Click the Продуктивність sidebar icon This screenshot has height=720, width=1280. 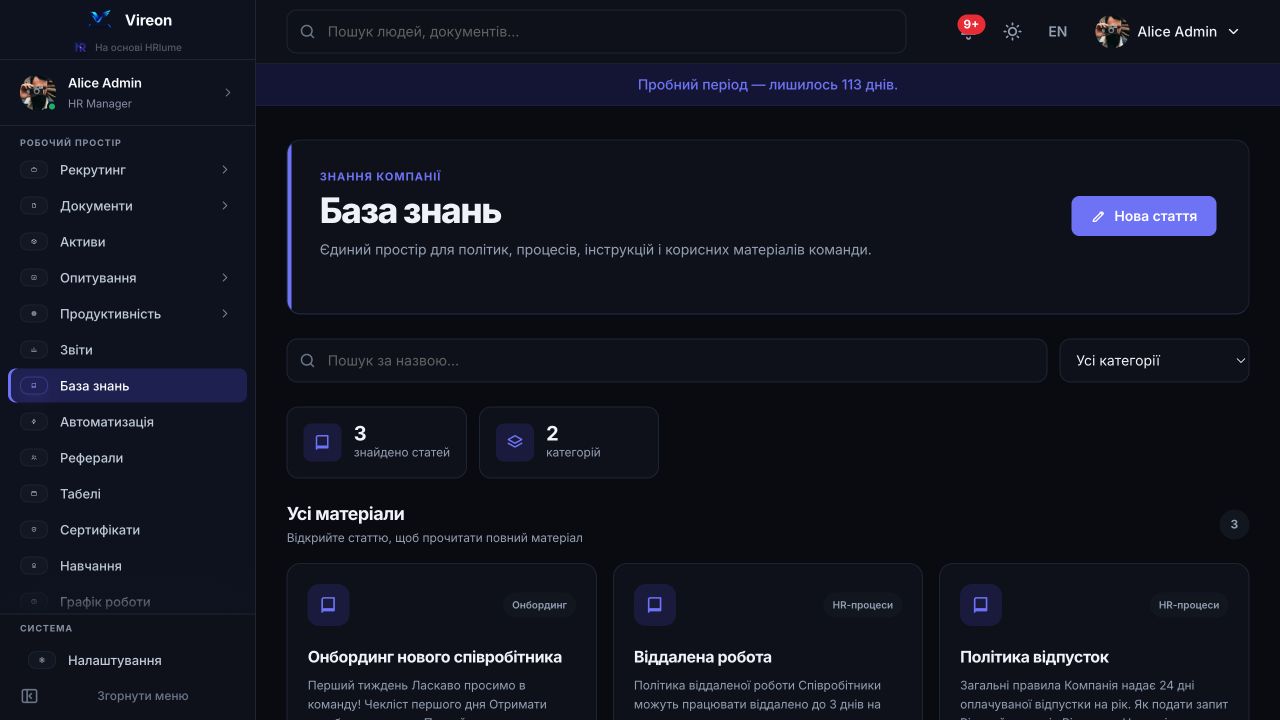click(34, 314)
